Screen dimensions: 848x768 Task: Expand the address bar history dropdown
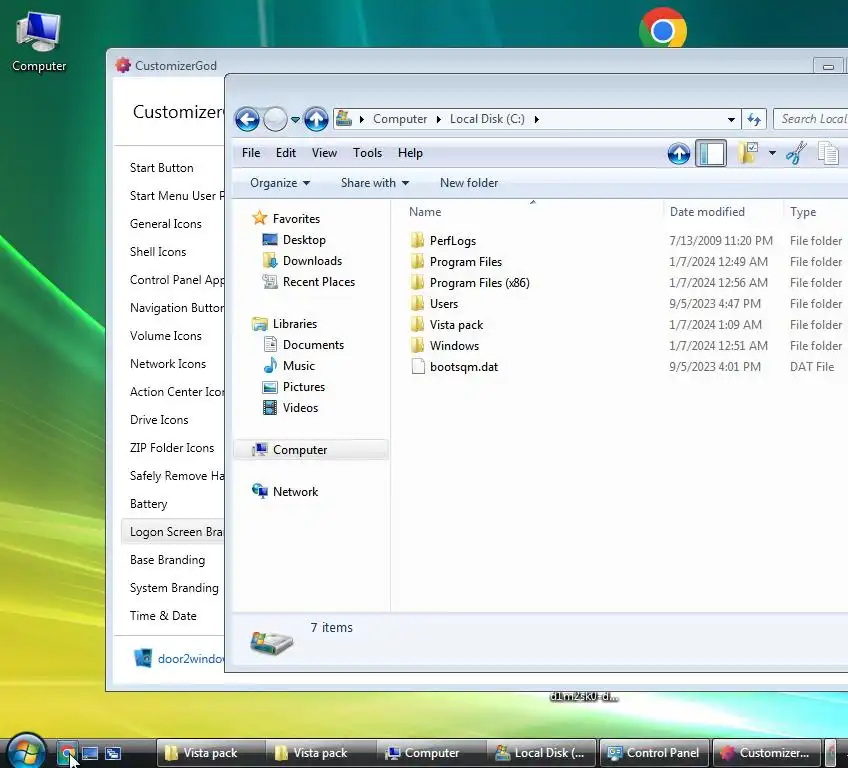click(x=731, y=120)
